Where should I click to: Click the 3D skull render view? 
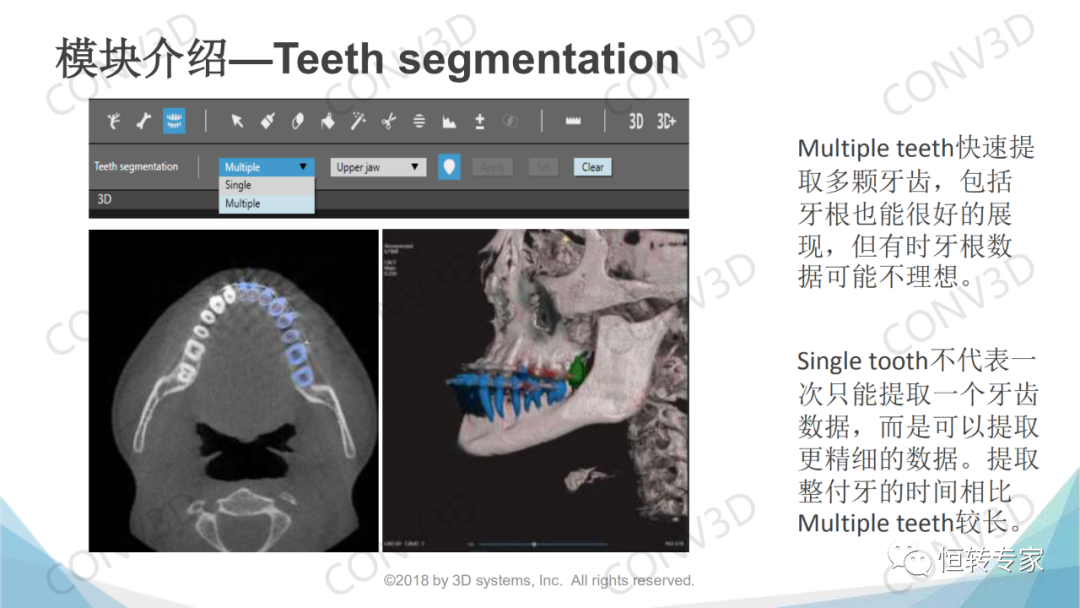[535, 390]
